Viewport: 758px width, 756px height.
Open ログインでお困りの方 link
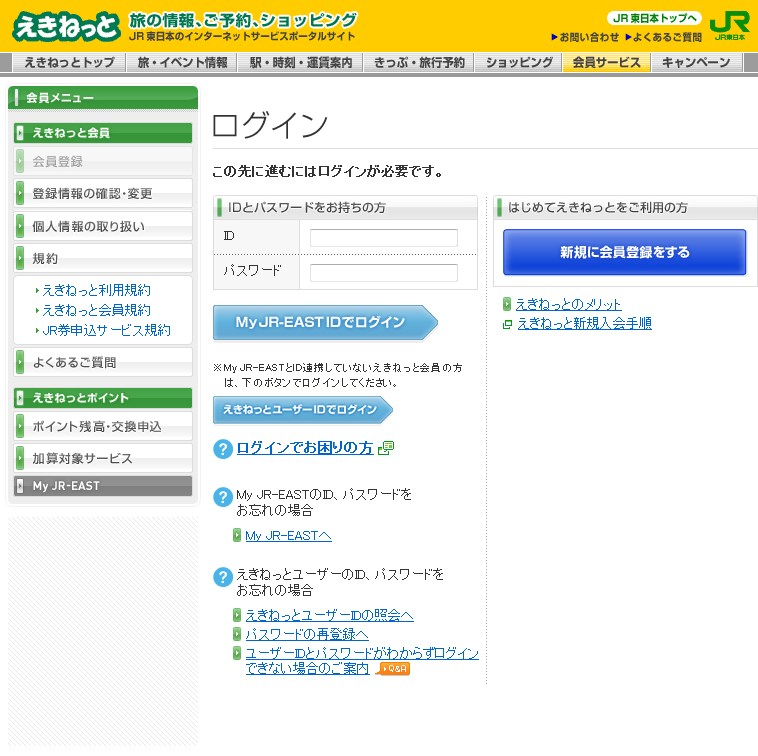coord(305,449)
